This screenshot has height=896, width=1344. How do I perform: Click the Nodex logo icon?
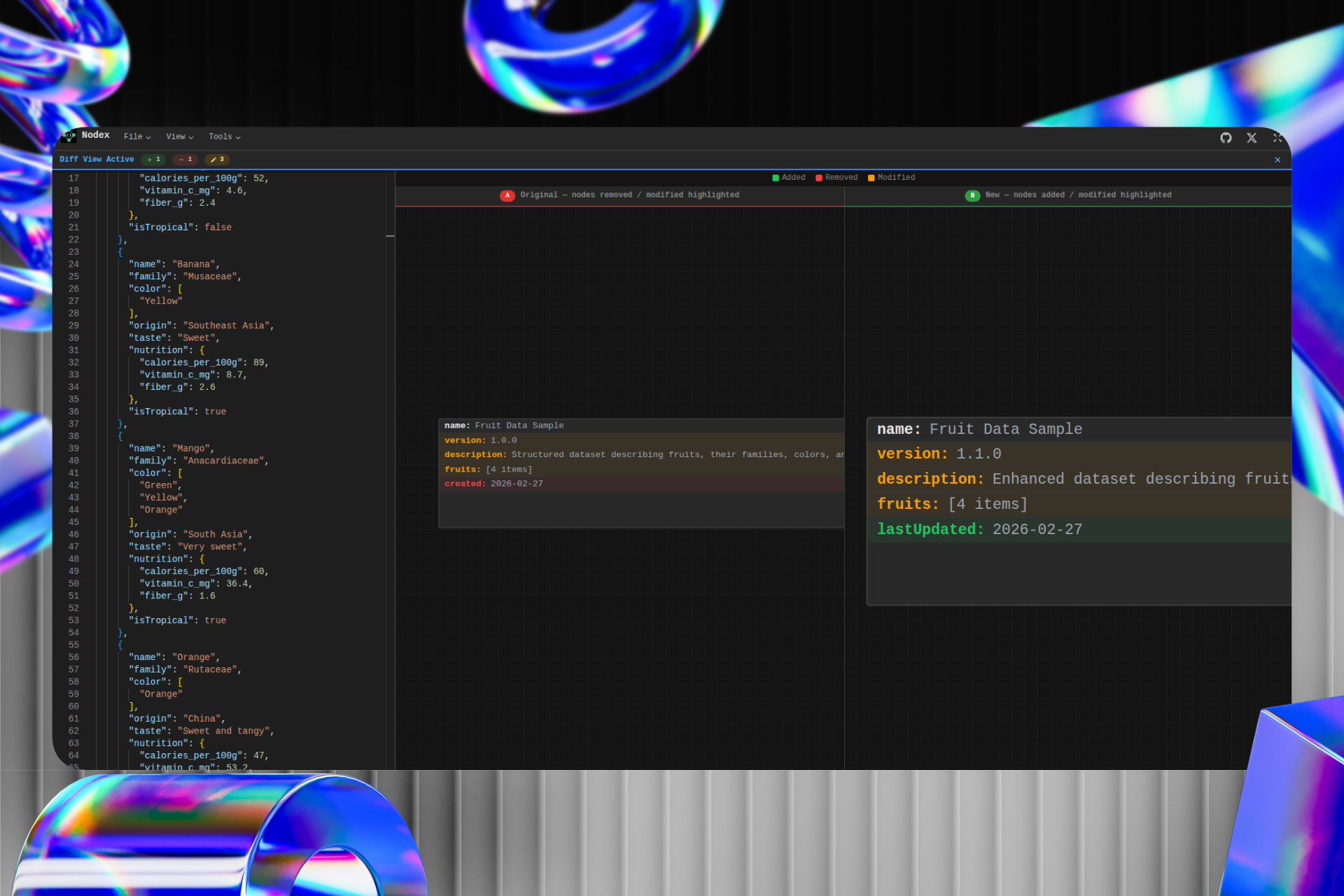(69, 136)
